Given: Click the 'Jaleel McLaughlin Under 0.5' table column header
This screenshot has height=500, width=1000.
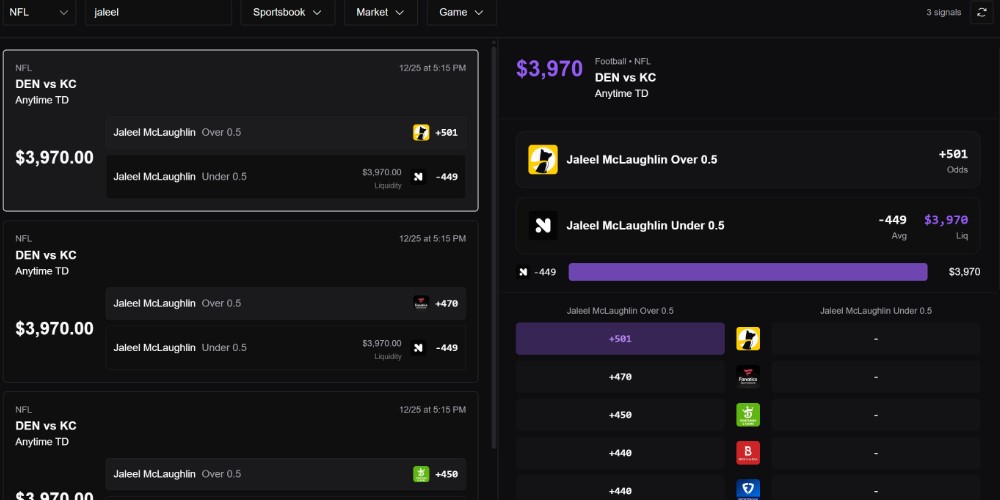Looking at the screenshot, I should pos(876,311).
